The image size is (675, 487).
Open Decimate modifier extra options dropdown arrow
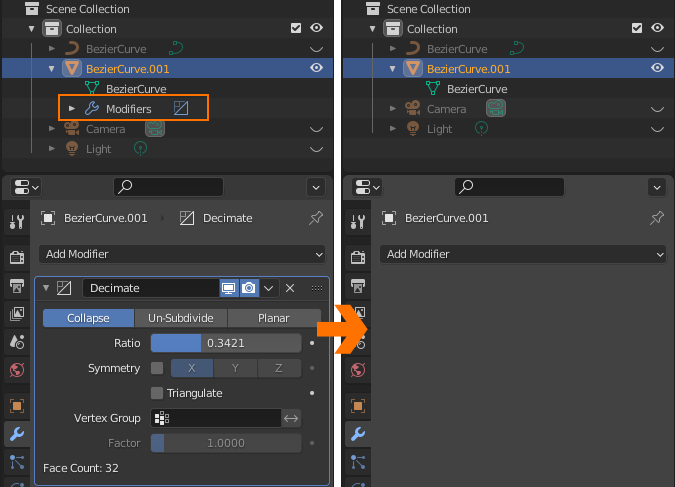(x=269, y=288)
